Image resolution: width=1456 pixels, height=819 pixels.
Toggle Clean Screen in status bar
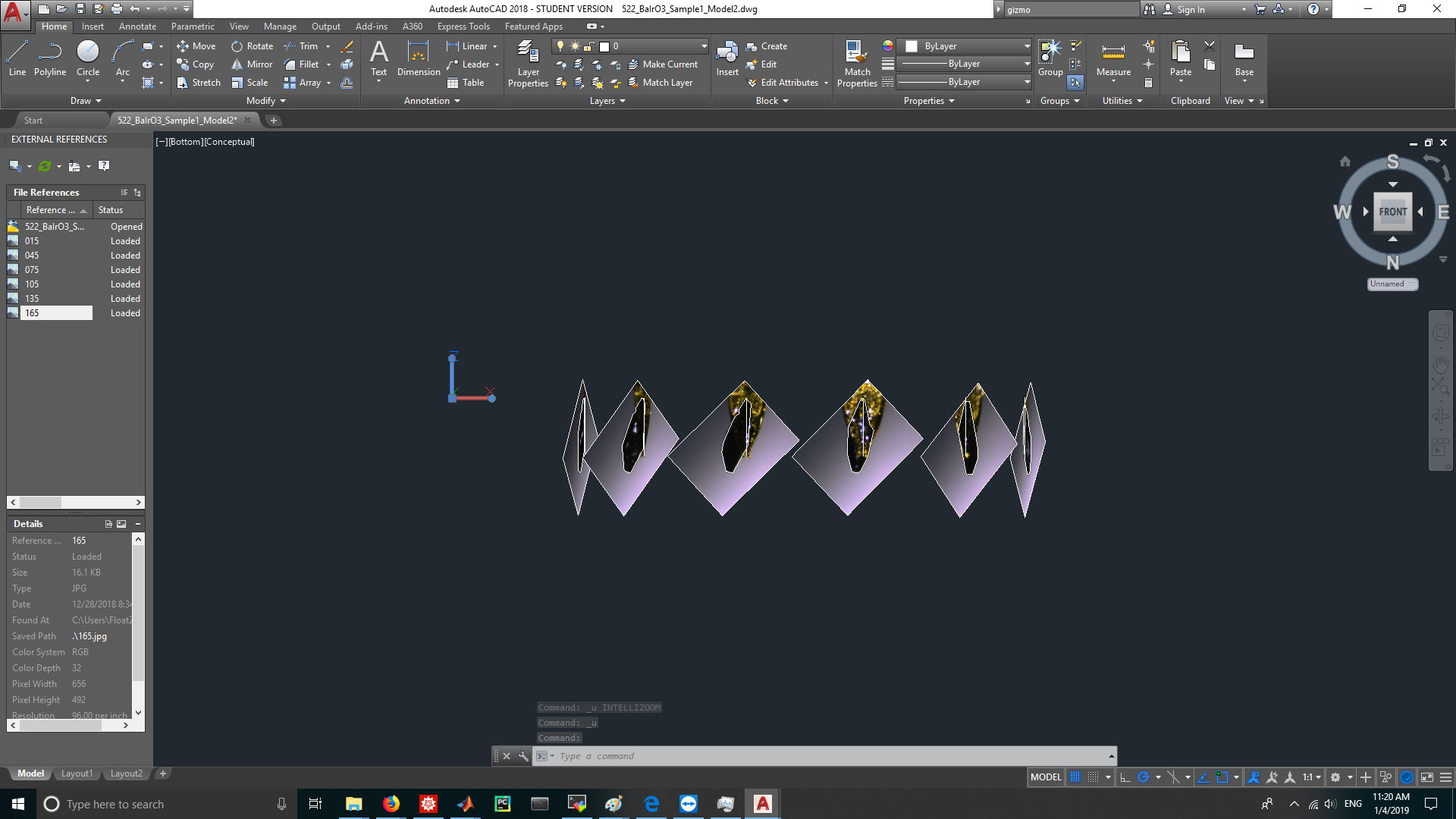coord(1427,777)
